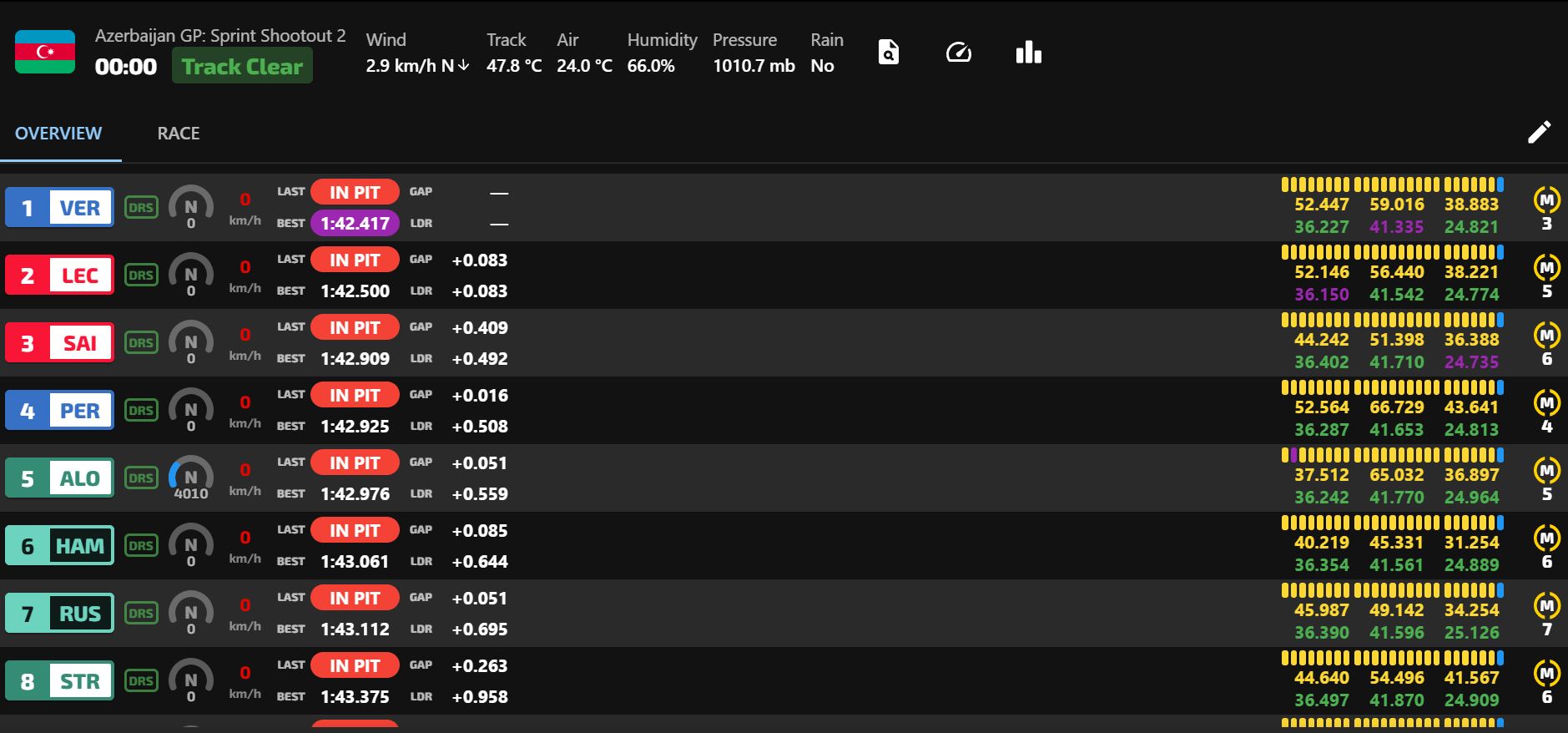The height and width of the screenshot is (733, 1568).
Task: Click LEC's medium tyre icon
Action: coord(1547,267)
